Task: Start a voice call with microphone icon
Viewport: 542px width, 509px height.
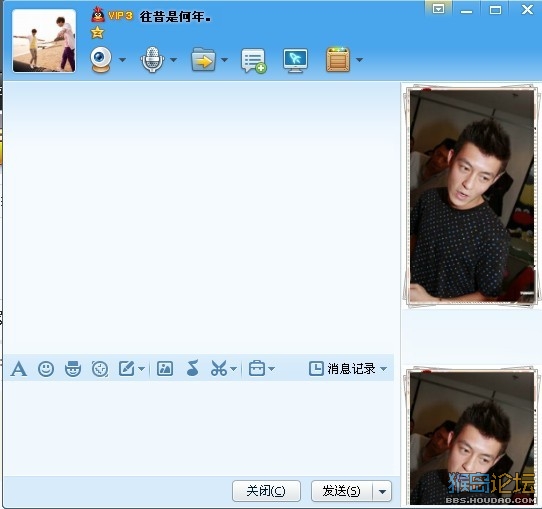Action: click(x=152, y=60)
